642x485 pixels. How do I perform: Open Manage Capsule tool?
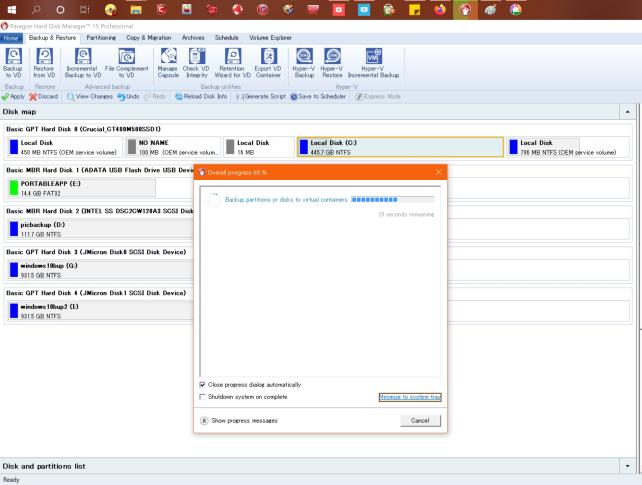[168, 63]
